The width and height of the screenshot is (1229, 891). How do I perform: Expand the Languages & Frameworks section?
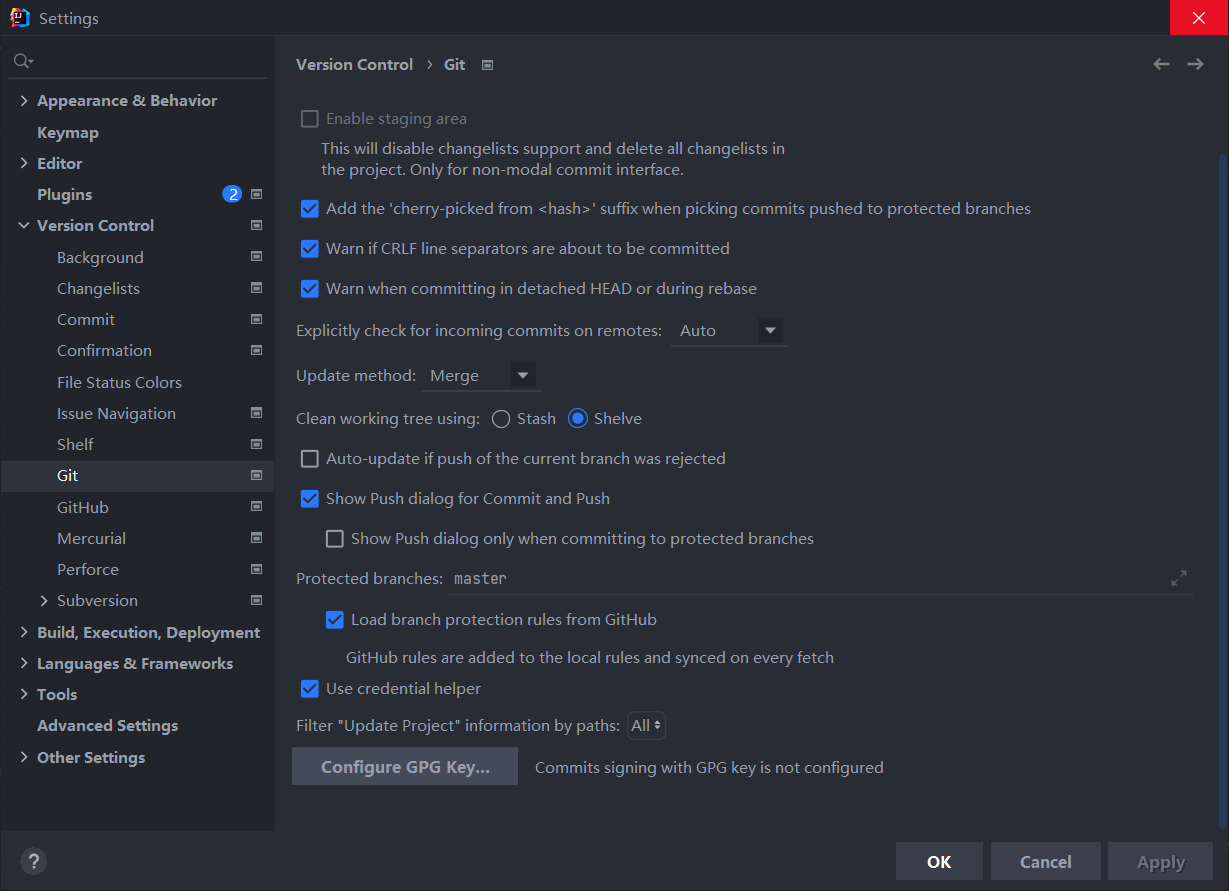click(24, 664)
